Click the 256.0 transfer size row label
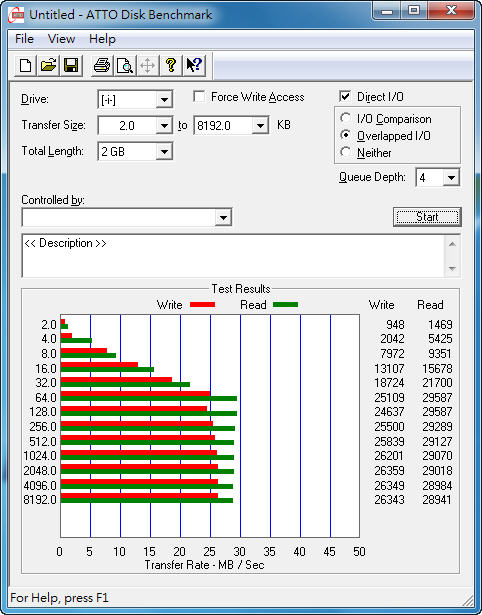This screenshot has width=482, height=615. (43, 426)
